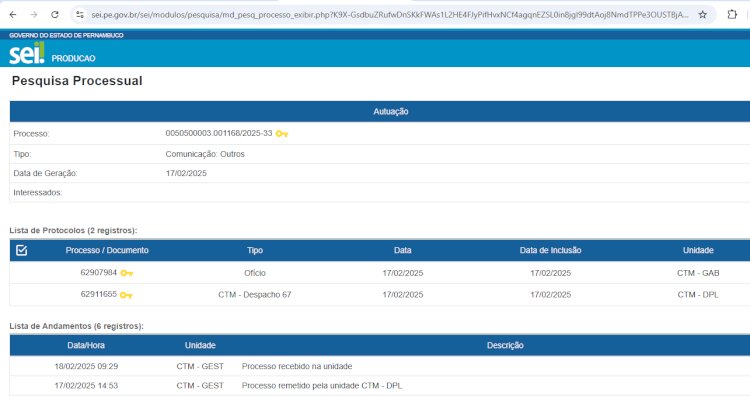Screen dimensions: 750x396
Task: Open site information icon in address bar
Action: point(80,15)
